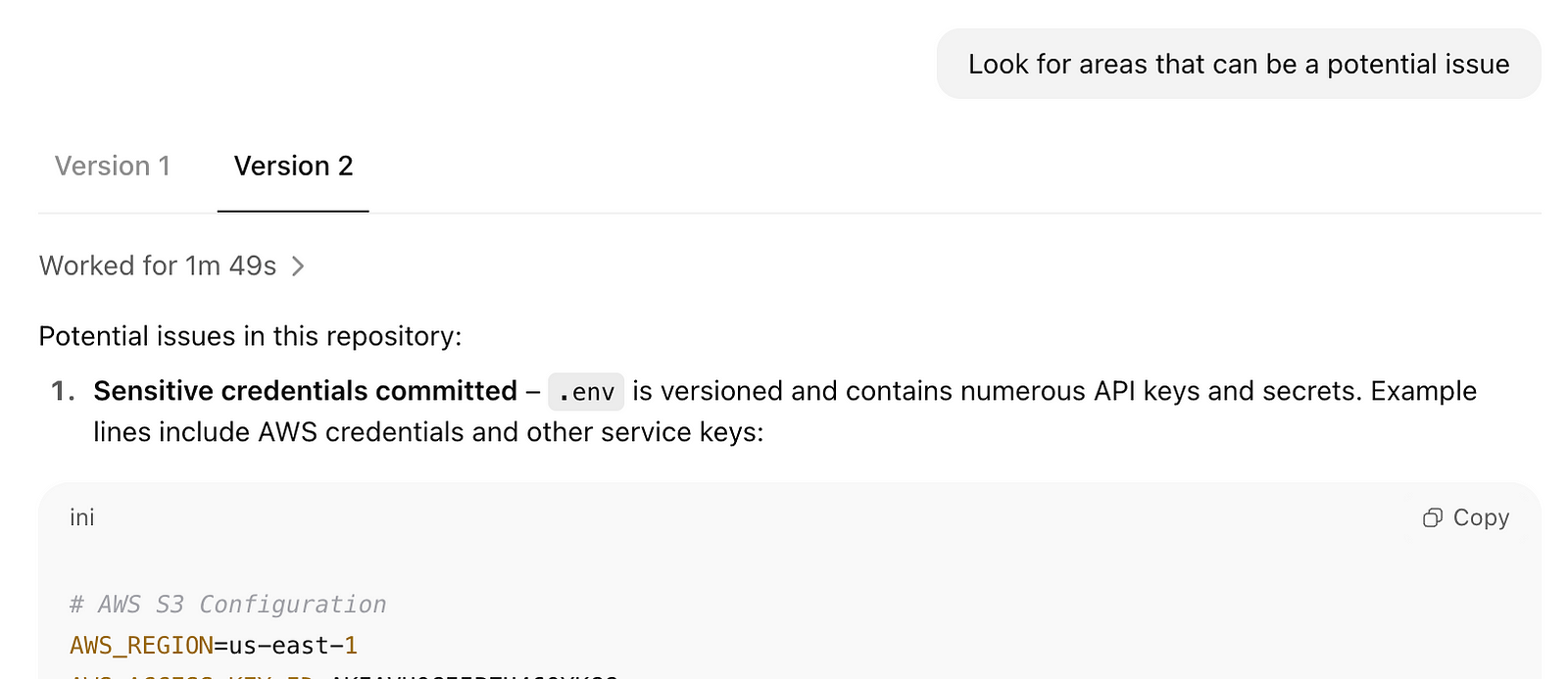Click the list number 1 marker
Viewport: 1568px width, 679px height.
pos(63,391)
